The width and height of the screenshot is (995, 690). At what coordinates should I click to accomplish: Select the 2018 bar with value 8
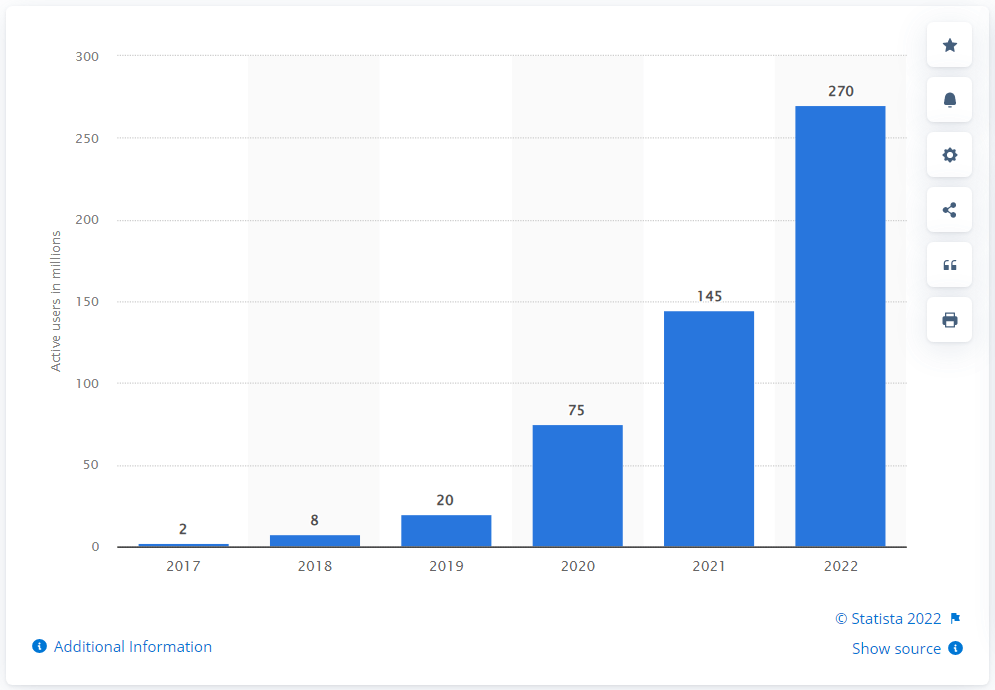pos(315,541)
